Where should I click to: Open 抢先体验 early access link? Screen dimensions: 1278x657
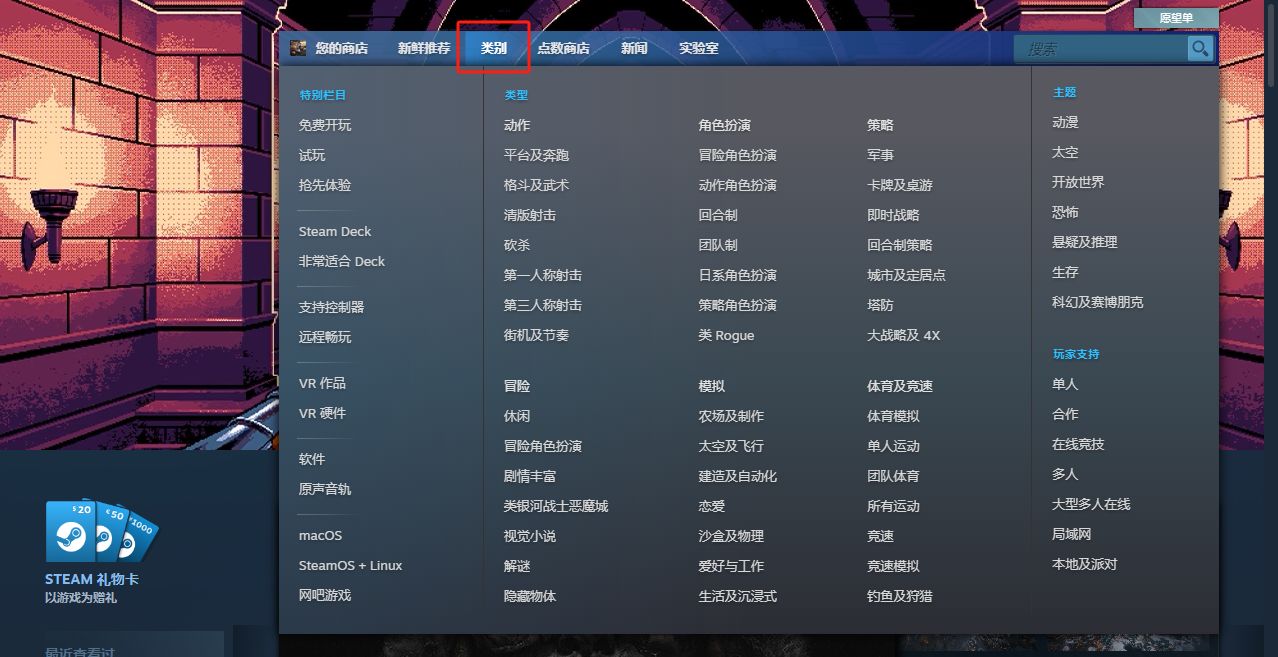[x=325, y=185]
